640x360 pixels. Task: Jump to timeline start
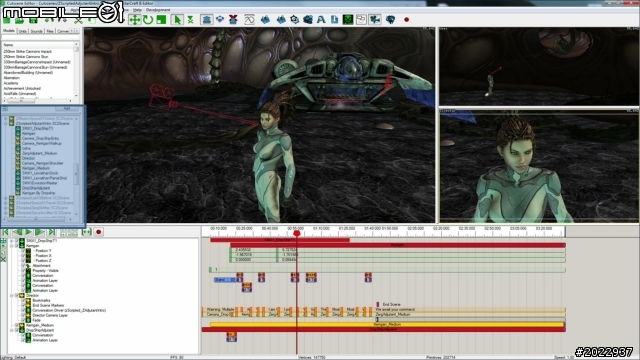tap(6, 232)
